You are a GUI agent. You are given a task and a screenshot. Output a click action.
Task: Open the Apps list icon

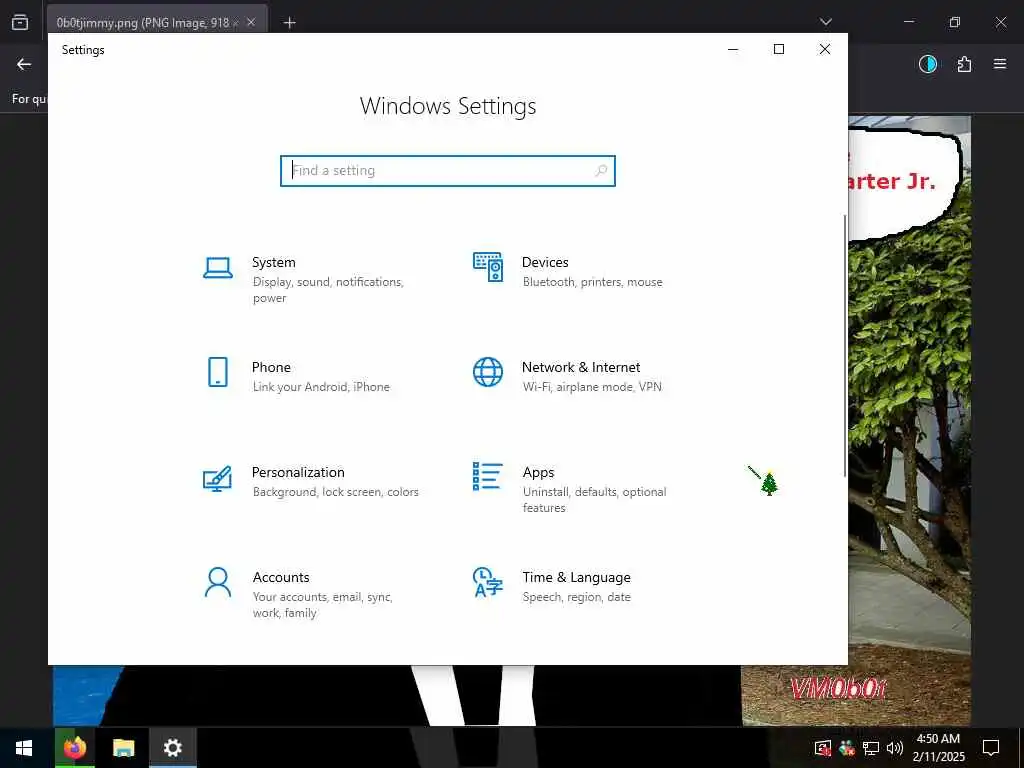488,476
